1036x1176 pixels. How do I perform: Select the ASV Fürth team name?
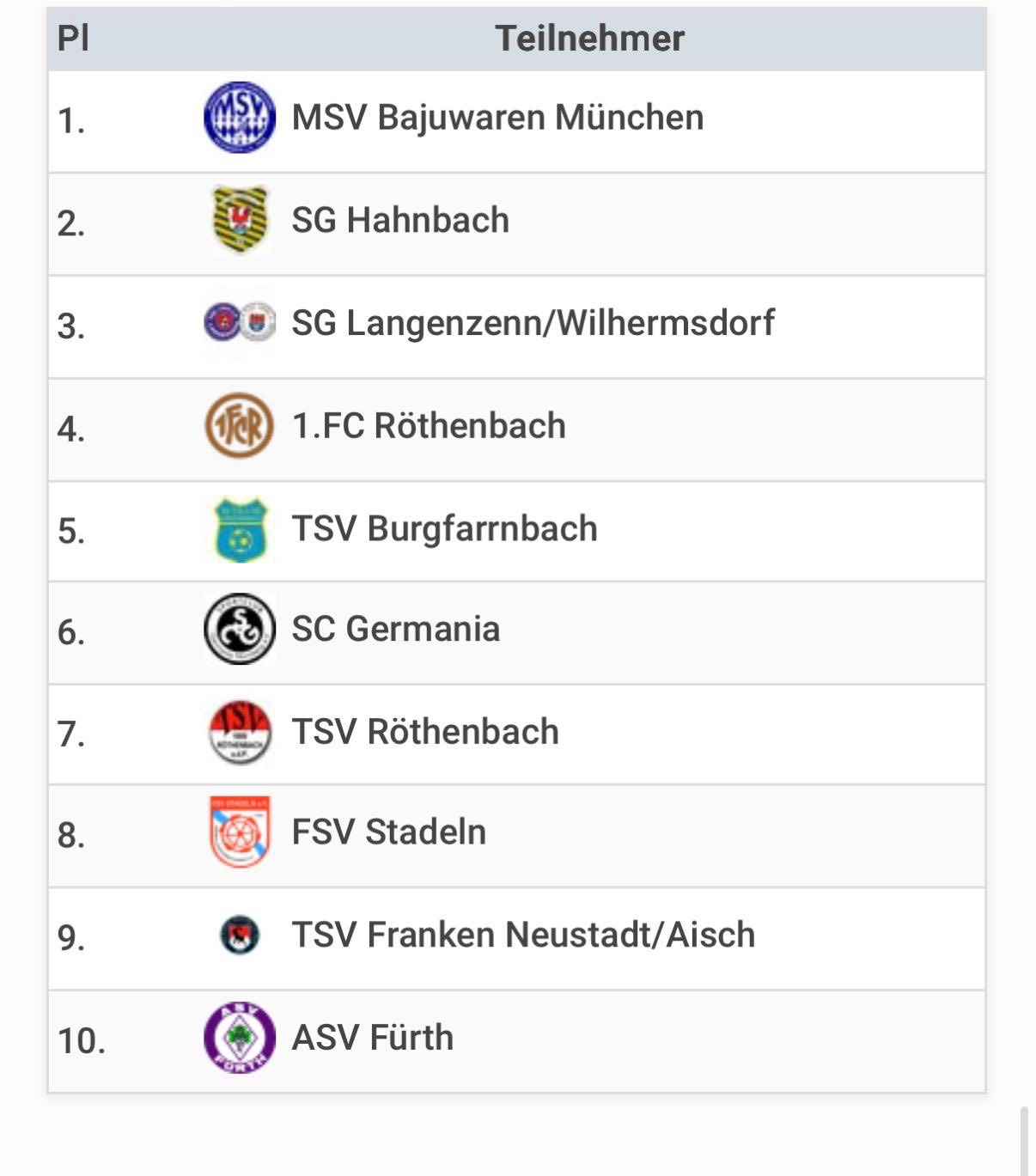(372, 1038)
